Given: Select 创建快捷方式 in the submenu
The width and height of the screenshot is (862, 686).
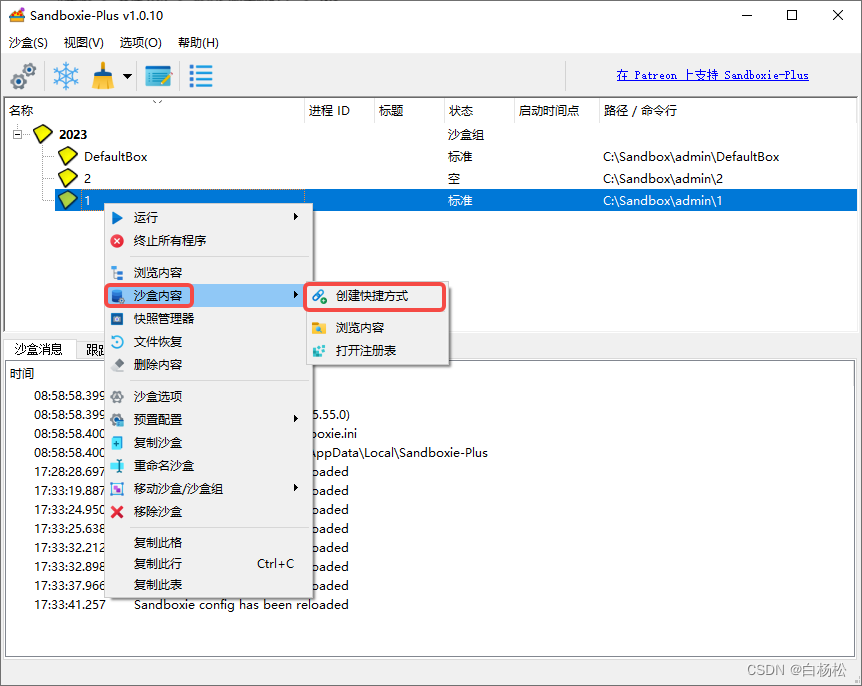Looking at the screenshot, I should click(377, 296).
